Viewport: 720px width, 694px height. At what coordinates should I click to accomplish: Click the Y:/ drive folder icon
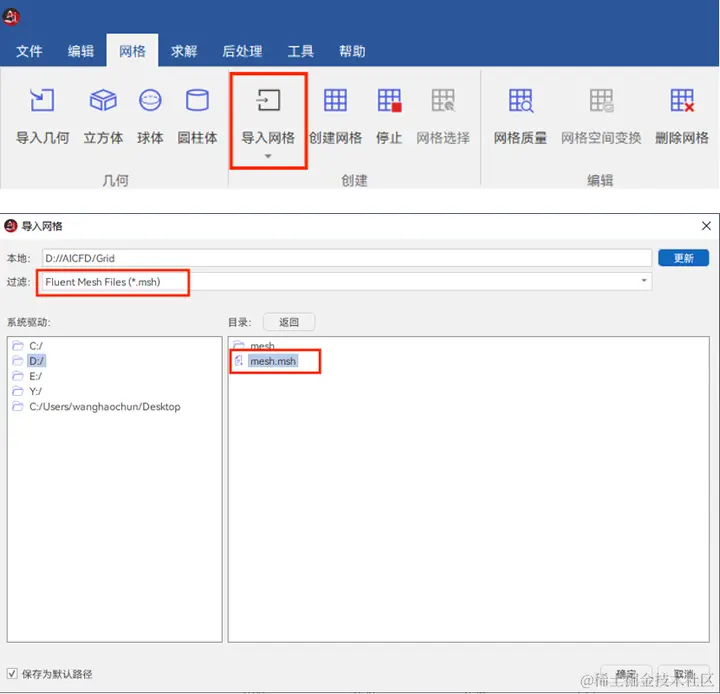[18, 391]
